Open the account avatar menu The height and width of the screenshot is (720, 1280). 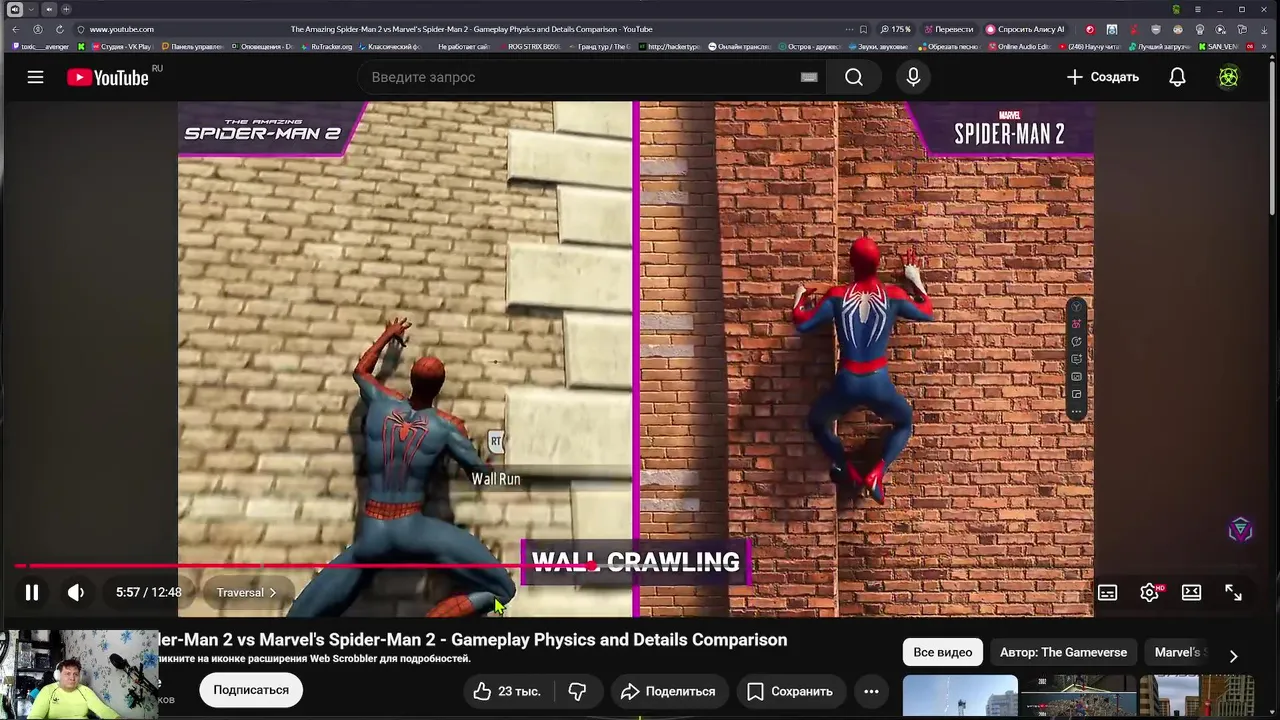(1229, 77)
